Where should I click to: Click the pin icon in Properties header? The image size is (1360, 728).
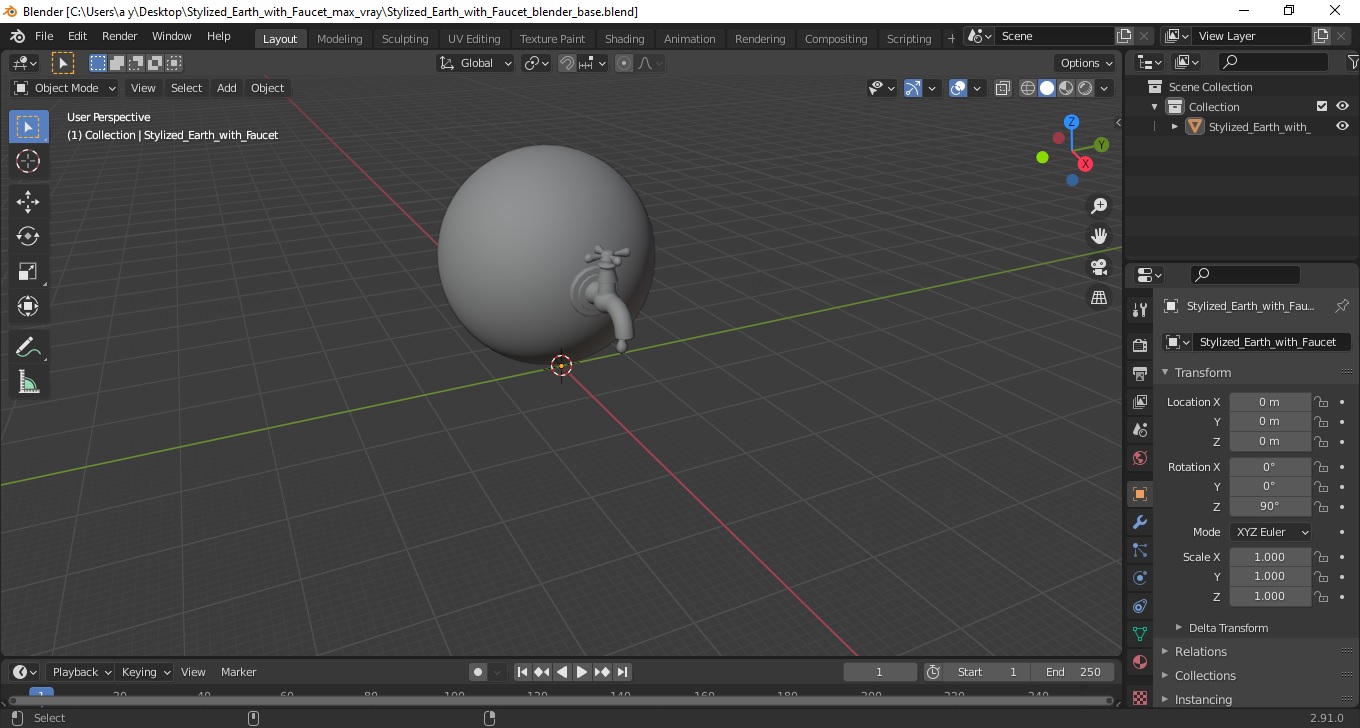pyautogui.click(x=1342, y=306)
